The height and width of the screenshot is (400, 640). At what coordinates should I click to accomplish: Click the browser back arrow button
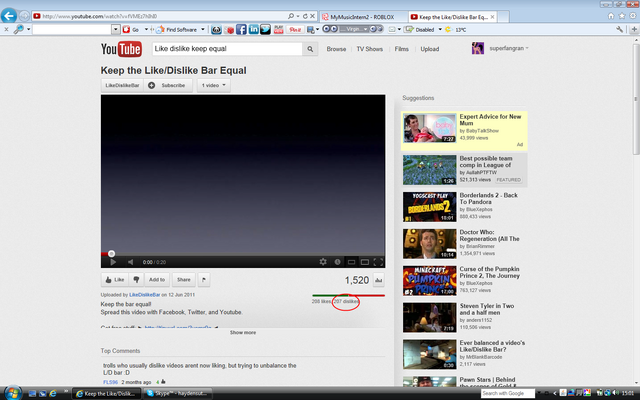(x=9, y=16)
